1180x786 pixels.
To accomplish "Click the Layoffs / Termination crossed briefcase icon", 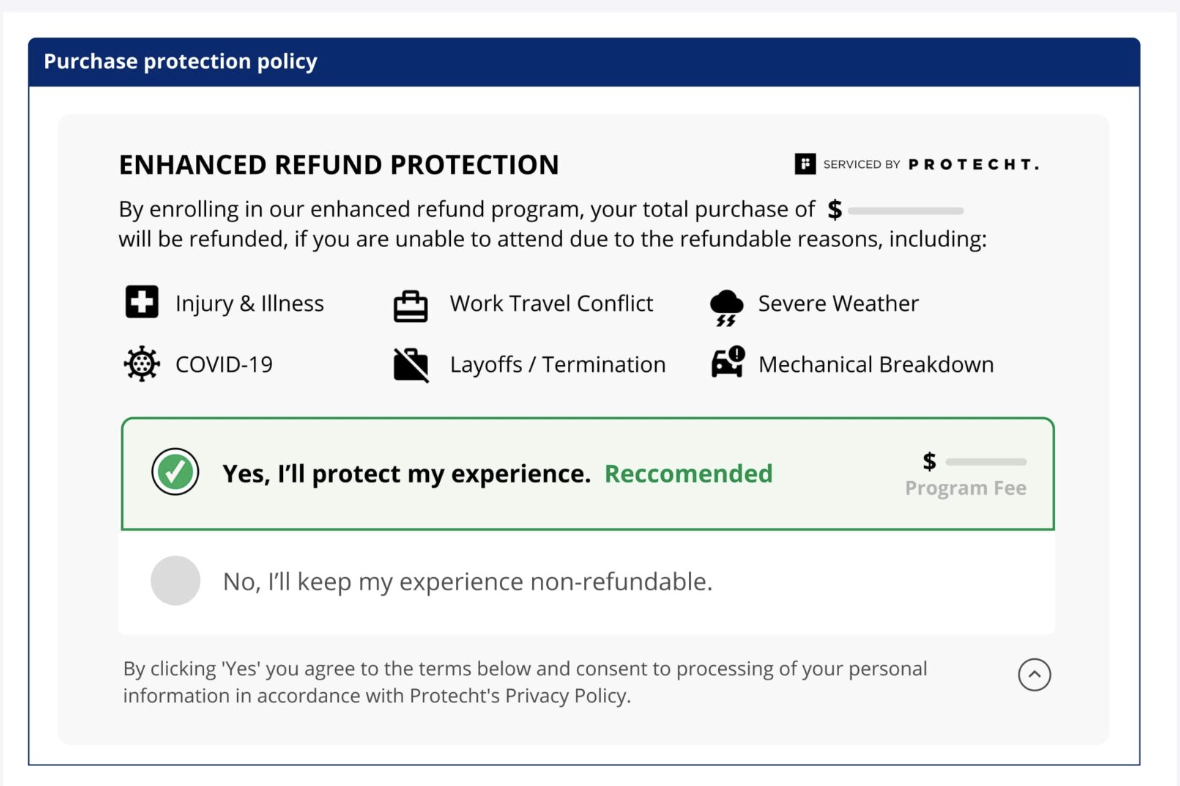I will [411, 365].
